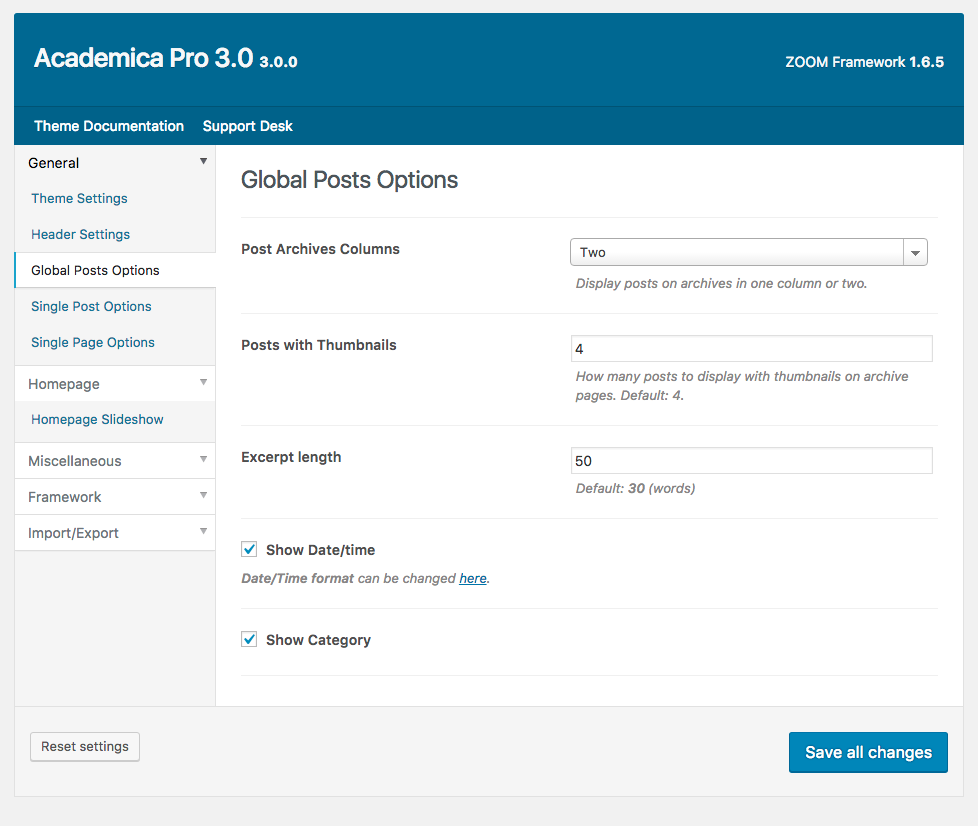The width and height of the screenshot is (978, 826).
Task: Uncheck the Show Category checkbox
Action: [x=250, y=639]
